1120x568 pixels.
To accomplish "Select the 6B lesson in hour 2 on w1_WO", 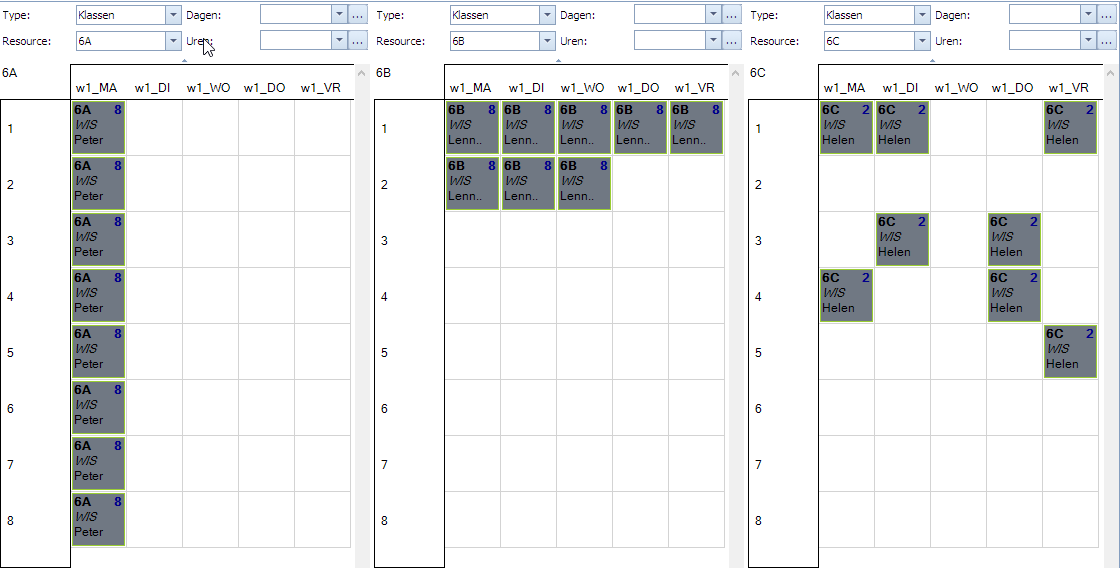I will click(584, 184).
